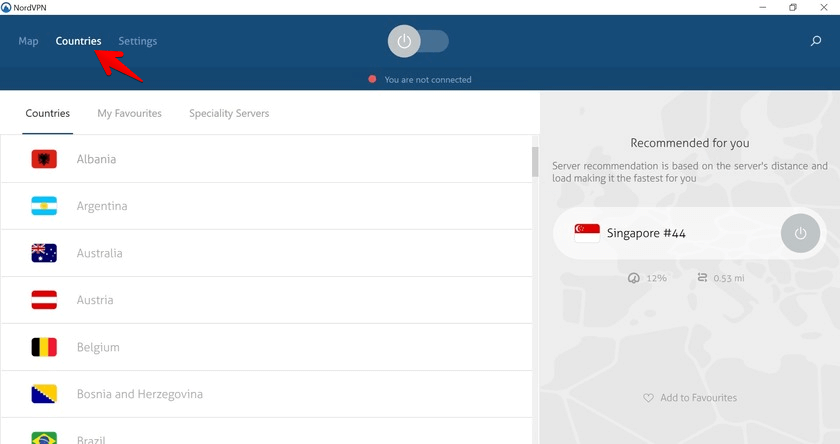Click the server load gauge icon
The width and height of the screenshot is (840, 444).
(x=634, y=278)
